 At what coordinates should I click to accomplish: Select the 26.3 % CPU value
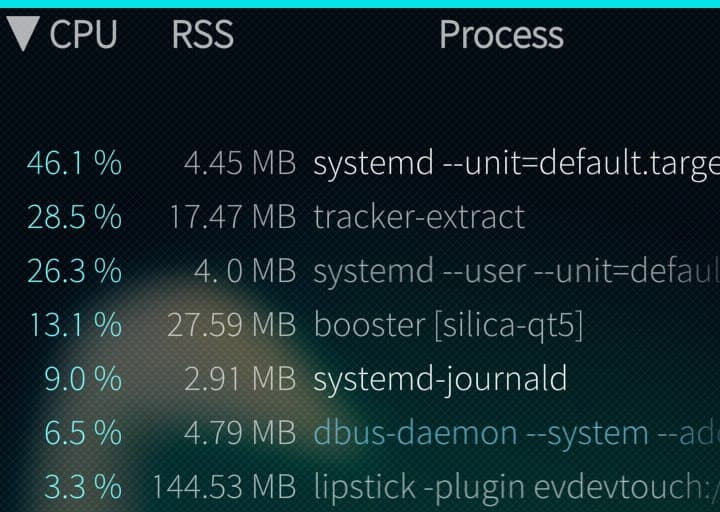(74, 270)
